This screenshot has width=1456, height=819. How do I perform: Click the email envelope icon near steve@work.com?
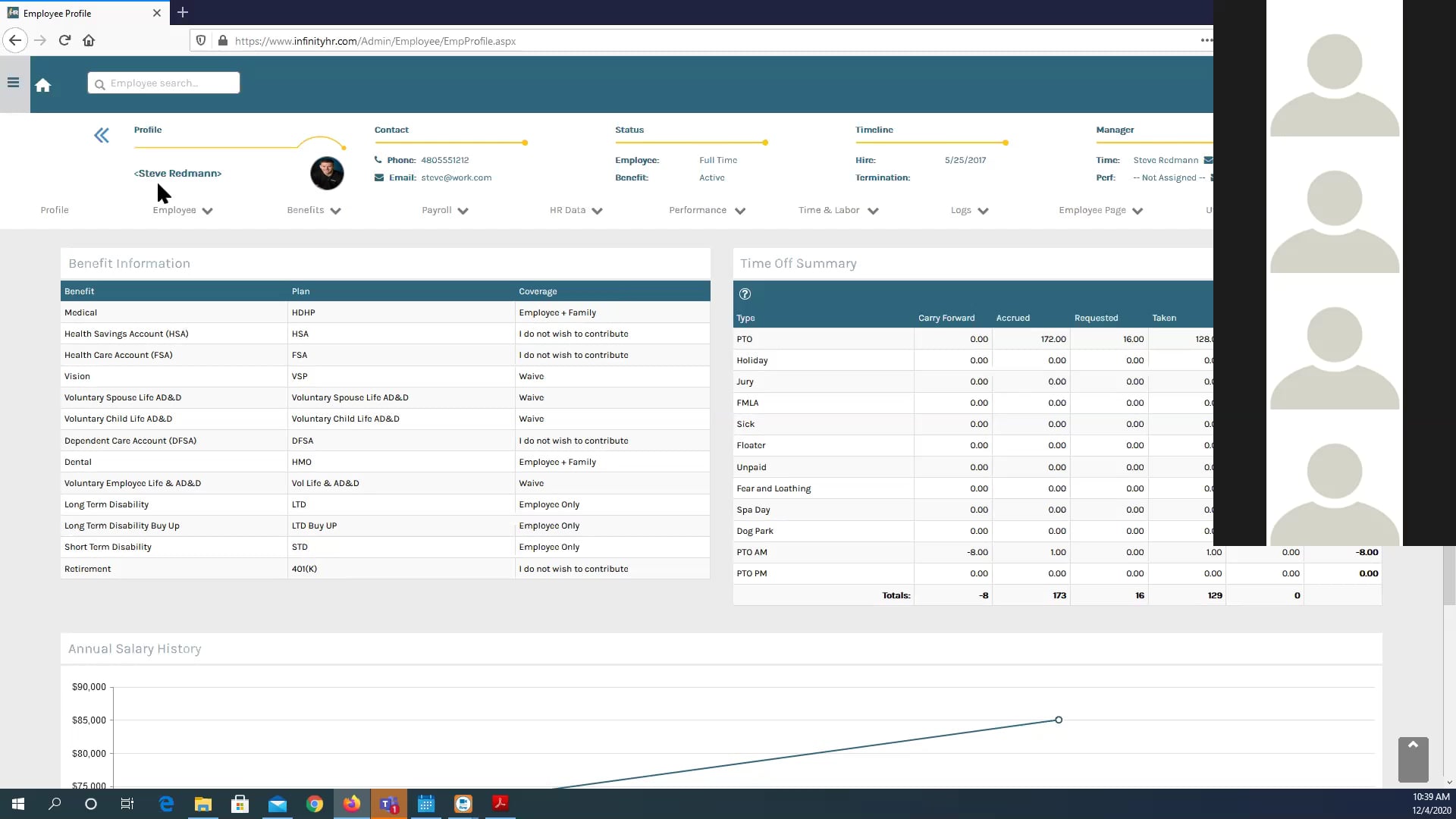click(x=378, y=177)
